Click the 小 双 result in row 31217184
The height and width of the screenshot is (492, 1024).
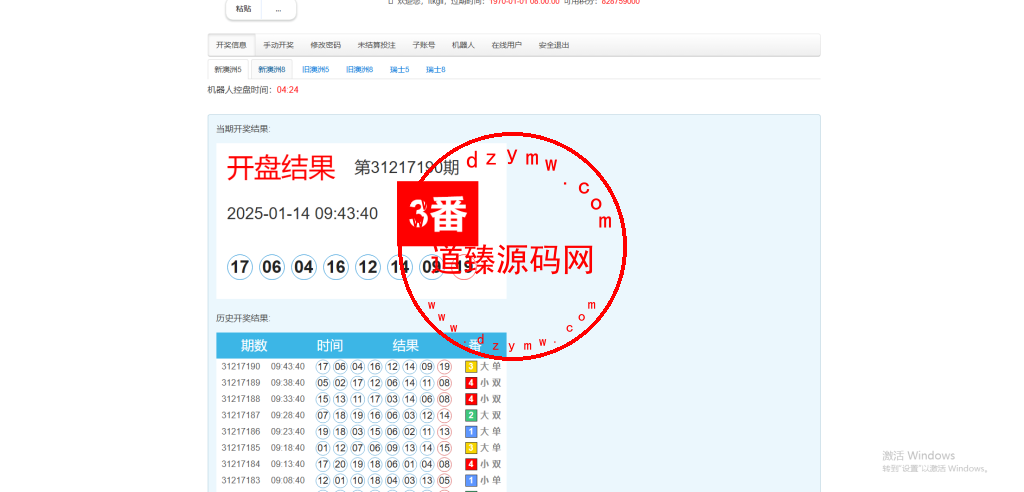490,465
